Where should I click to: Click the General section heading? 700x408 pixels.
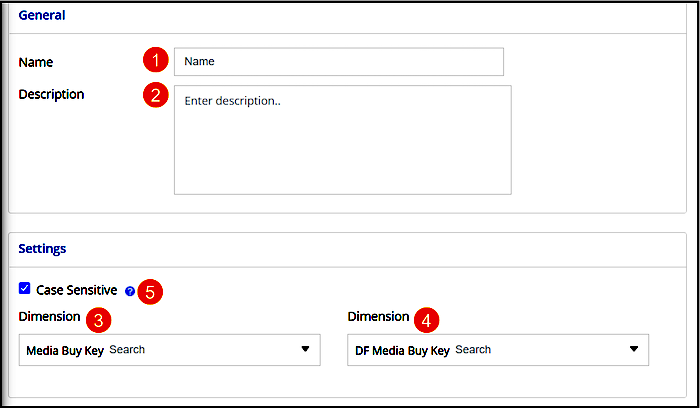point(42,16)
